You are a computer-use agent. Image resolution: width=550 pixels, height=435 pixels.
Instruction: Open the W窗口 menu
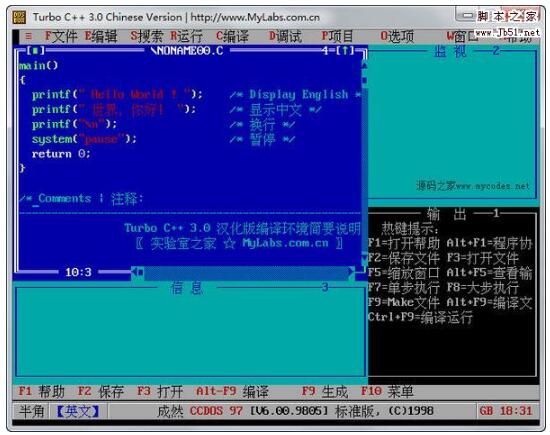[x=462, y=37]
